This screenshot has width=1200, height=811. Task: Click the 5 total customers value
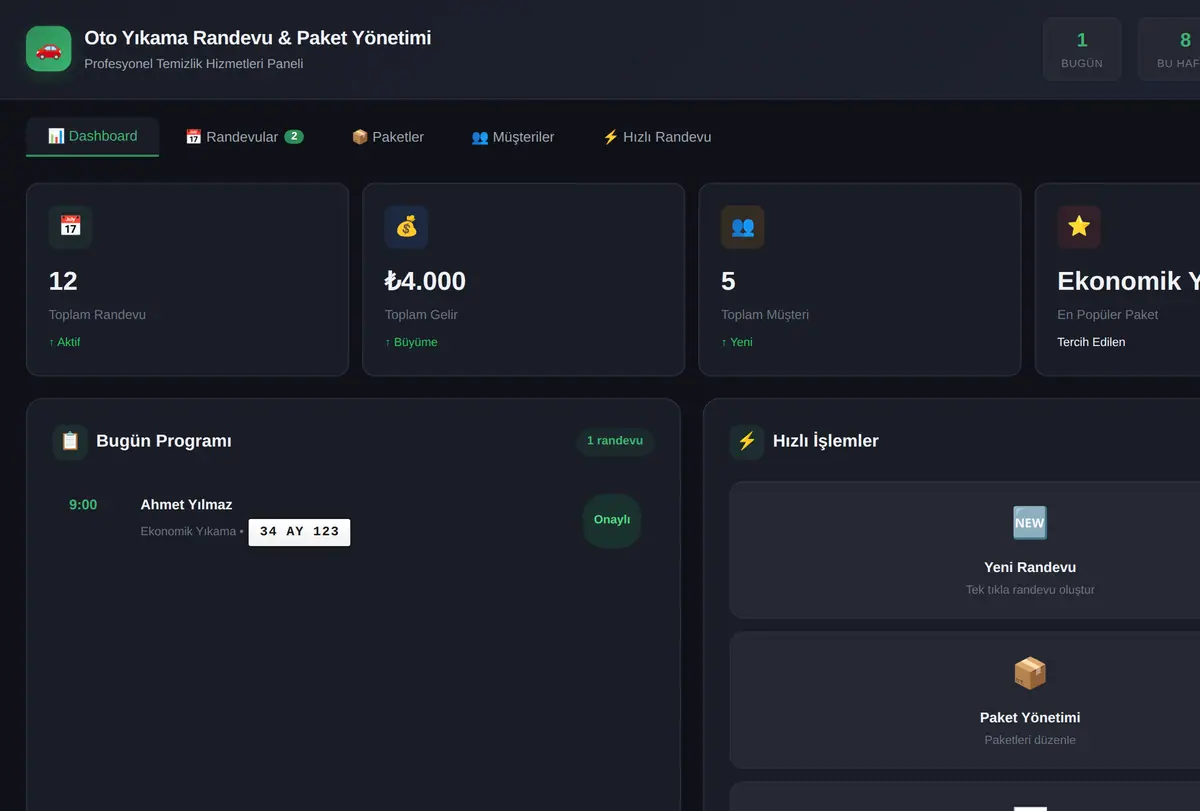click(x=728, y=281)
